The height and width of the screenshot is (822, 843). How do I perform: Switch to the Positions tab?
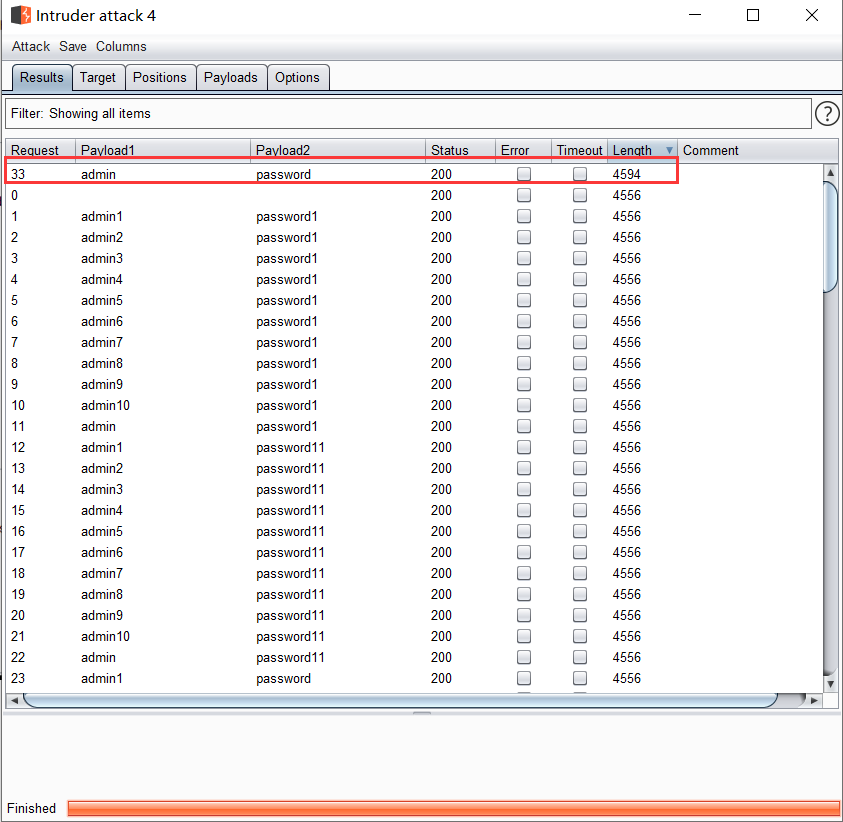click(160, 77)
